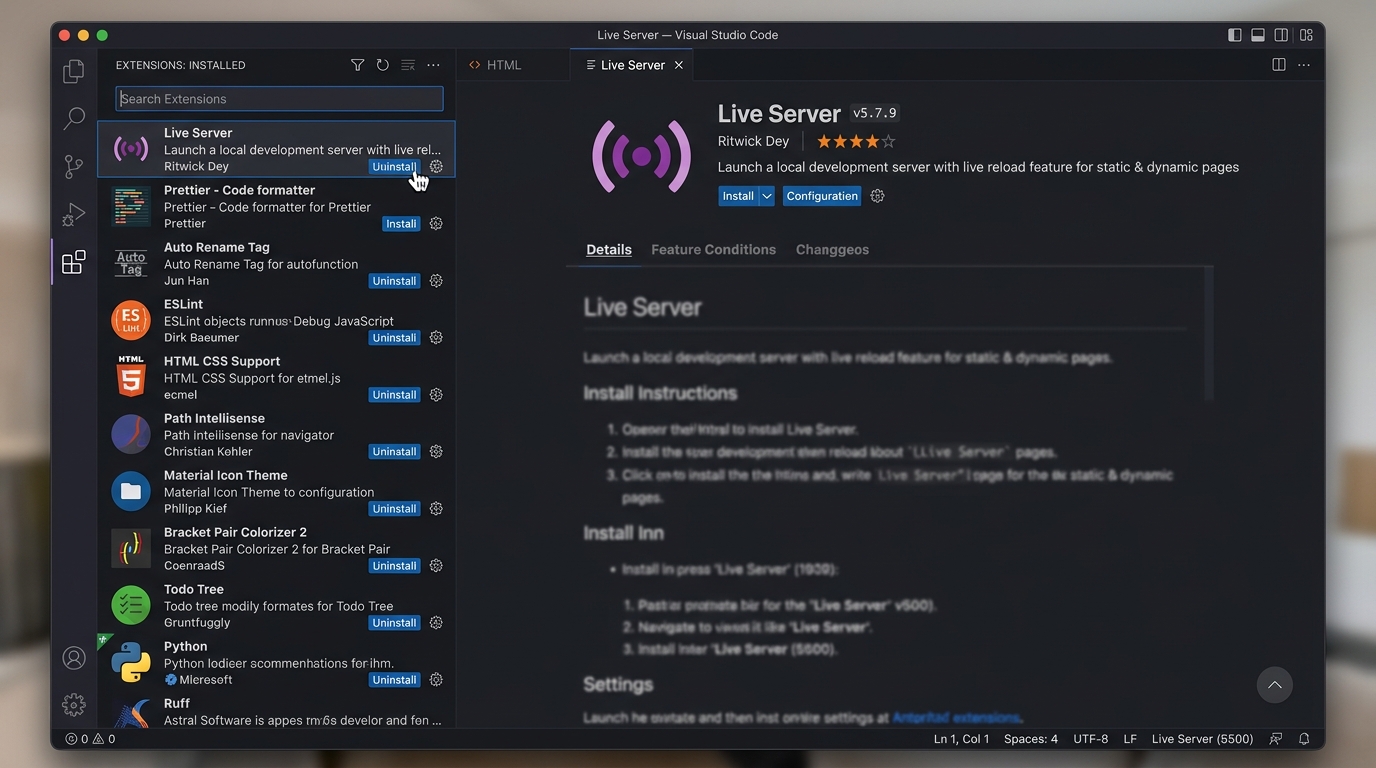
Task: Uninstall the Python extension
Action: pos(394,680)
